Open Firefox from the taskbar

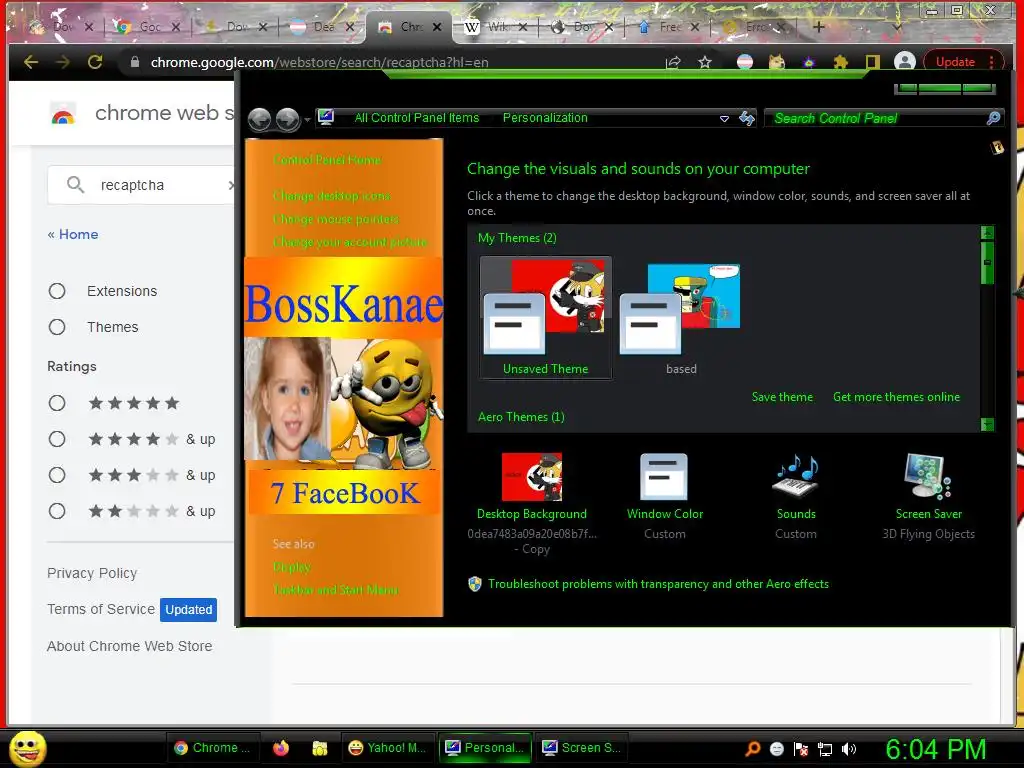click(281, 748)
